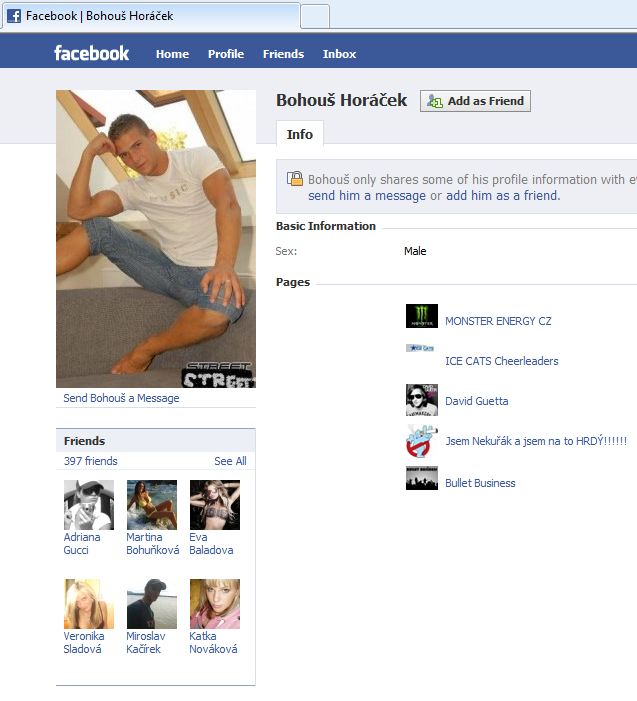
Task: Open the David Guetta page thumbnail
Action: 422,400
